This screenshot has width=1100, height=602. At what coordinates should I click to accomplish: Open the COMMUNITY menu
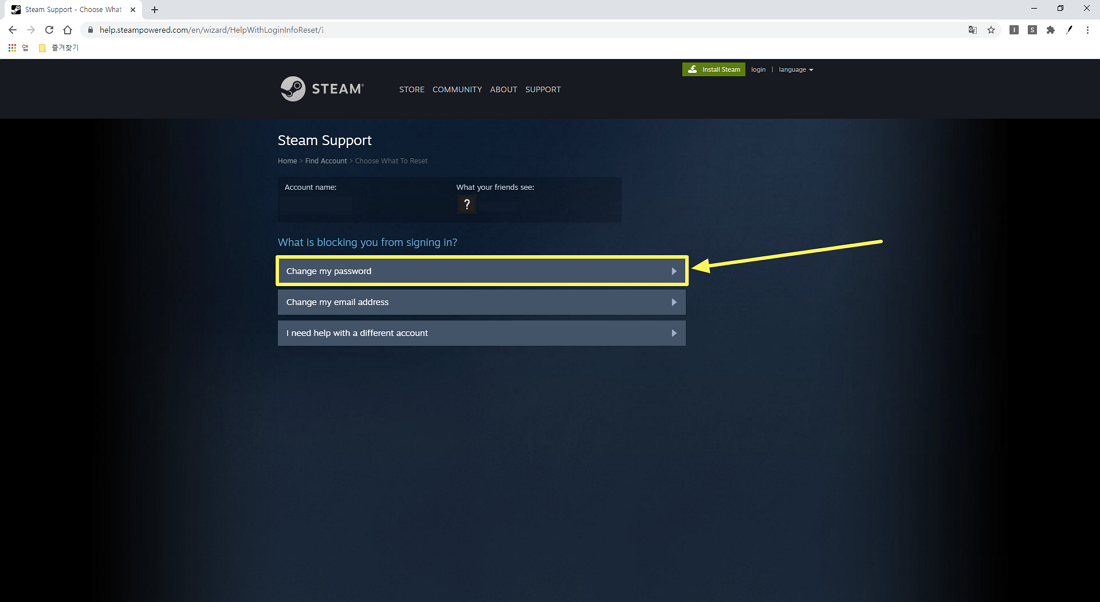click(x=457, y=90)
